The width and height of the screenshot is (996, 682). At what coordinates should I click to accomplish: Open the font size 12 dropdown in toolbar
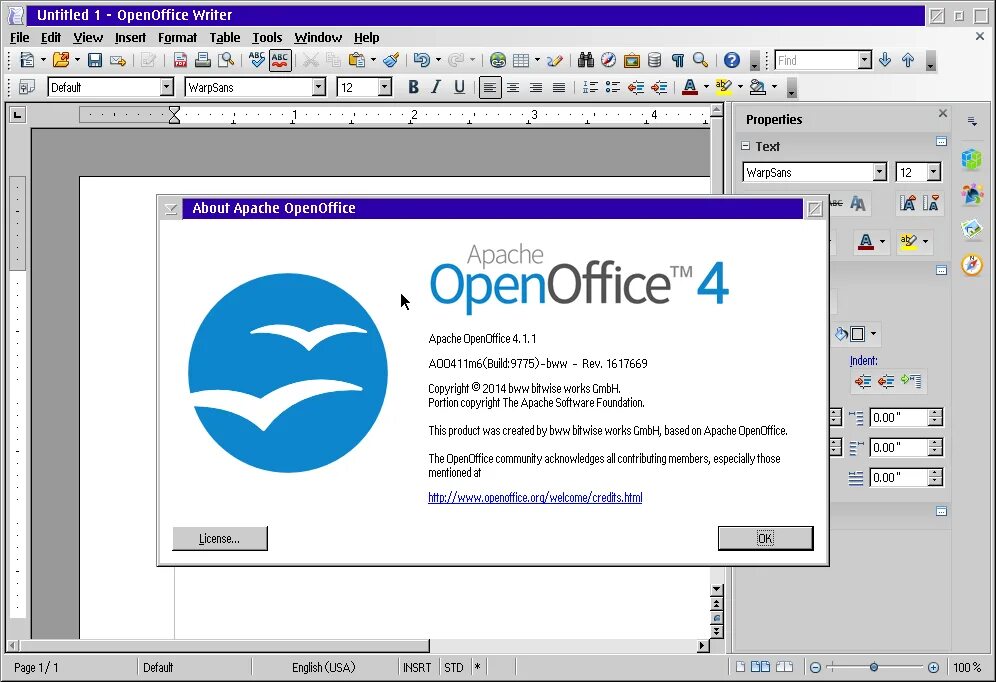click(385, 87)
